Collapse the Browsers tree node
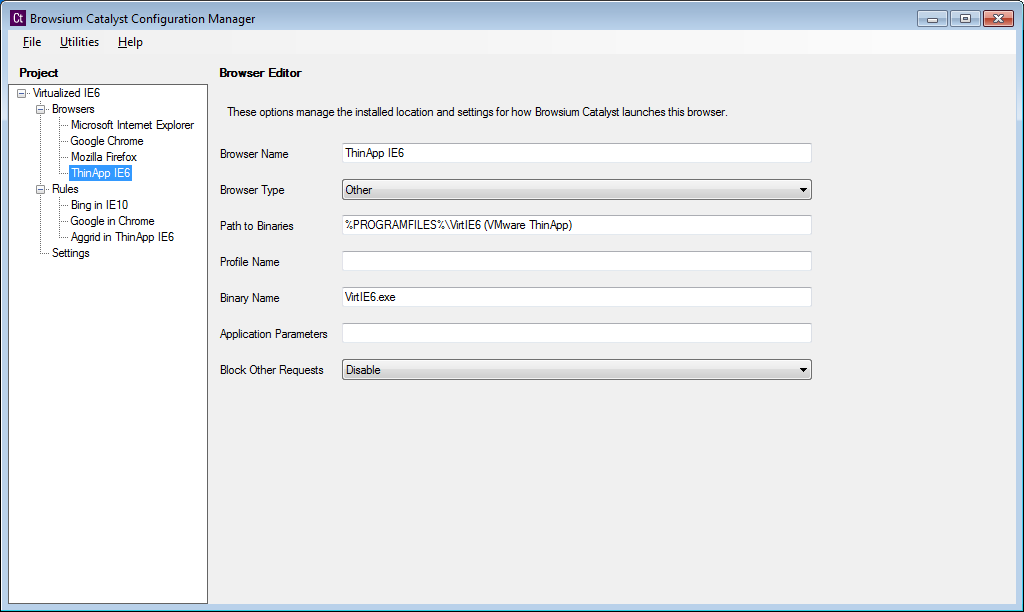 [40, 109]
